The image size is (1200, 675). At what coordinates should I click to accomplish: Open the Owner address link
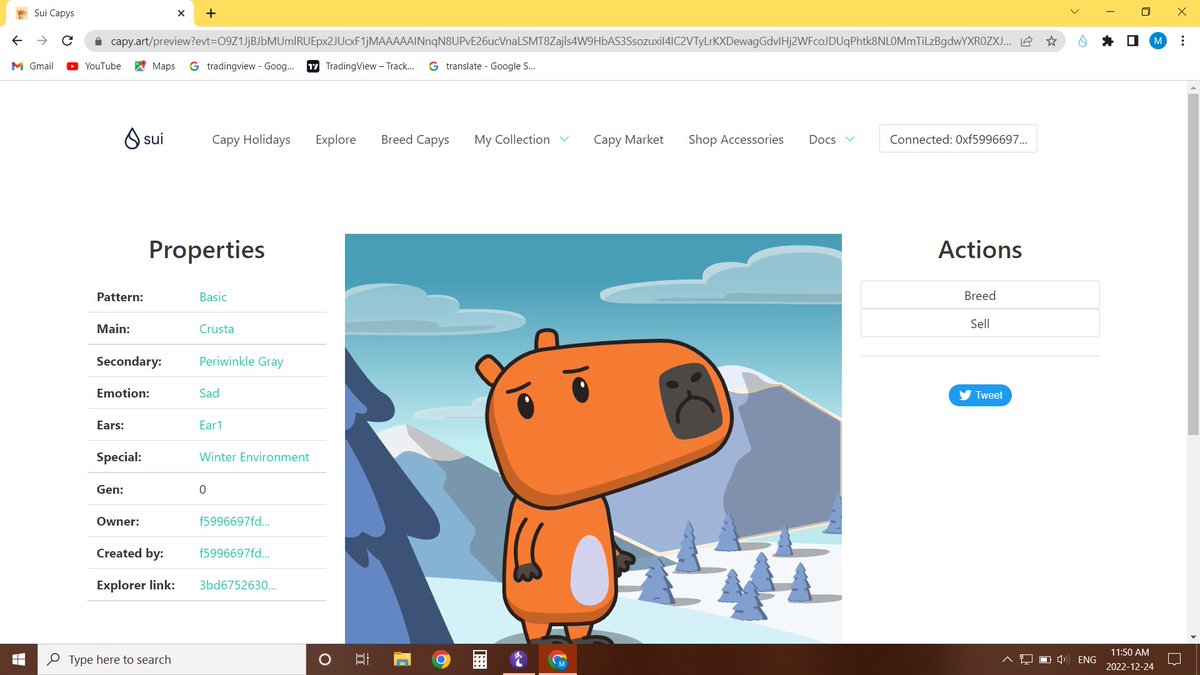(235, 521)
